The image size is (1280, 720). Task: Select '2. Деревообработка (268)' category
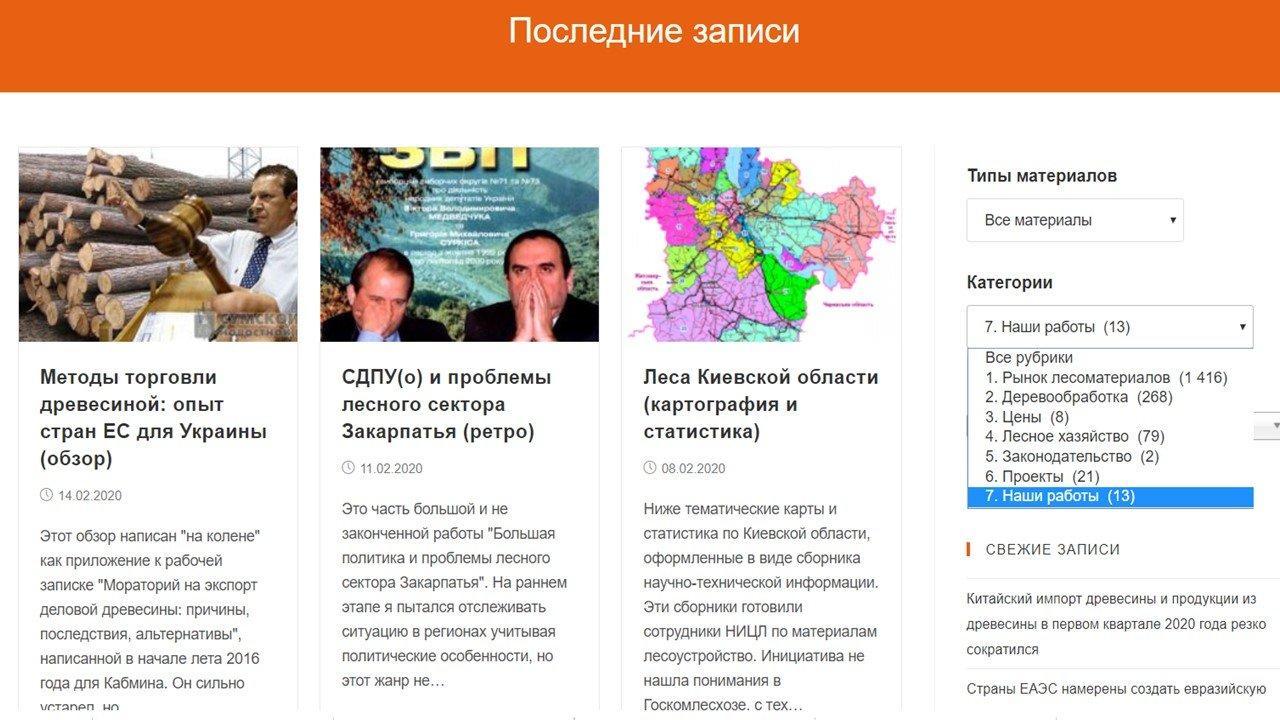[1079, 397]
